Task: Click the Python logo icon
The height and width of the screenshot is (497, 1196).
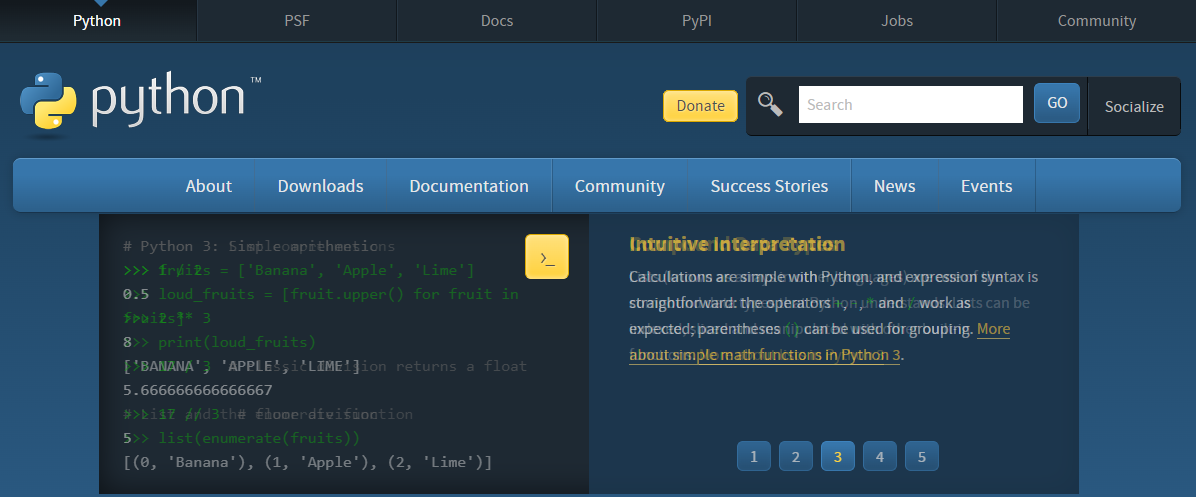Action: 48,102
